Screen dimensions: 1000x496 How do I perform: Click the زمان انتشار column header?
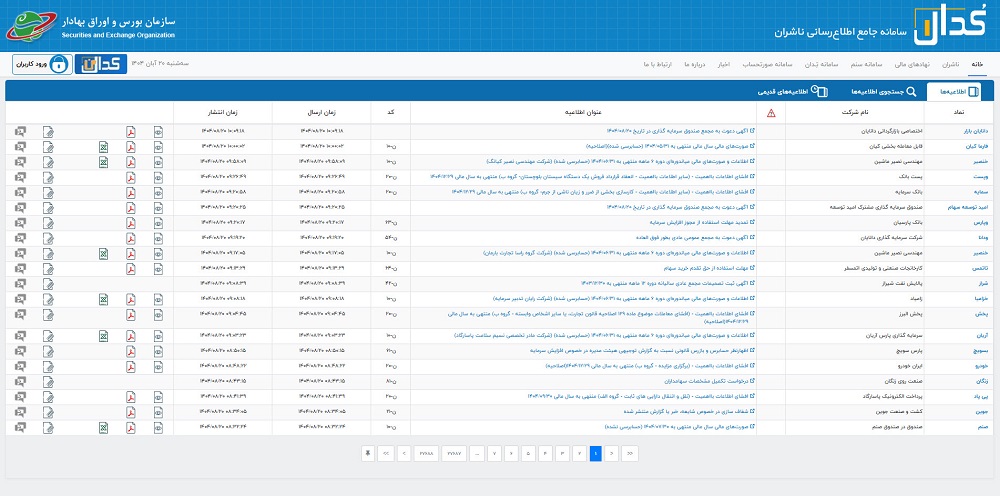tap(223, 113)
